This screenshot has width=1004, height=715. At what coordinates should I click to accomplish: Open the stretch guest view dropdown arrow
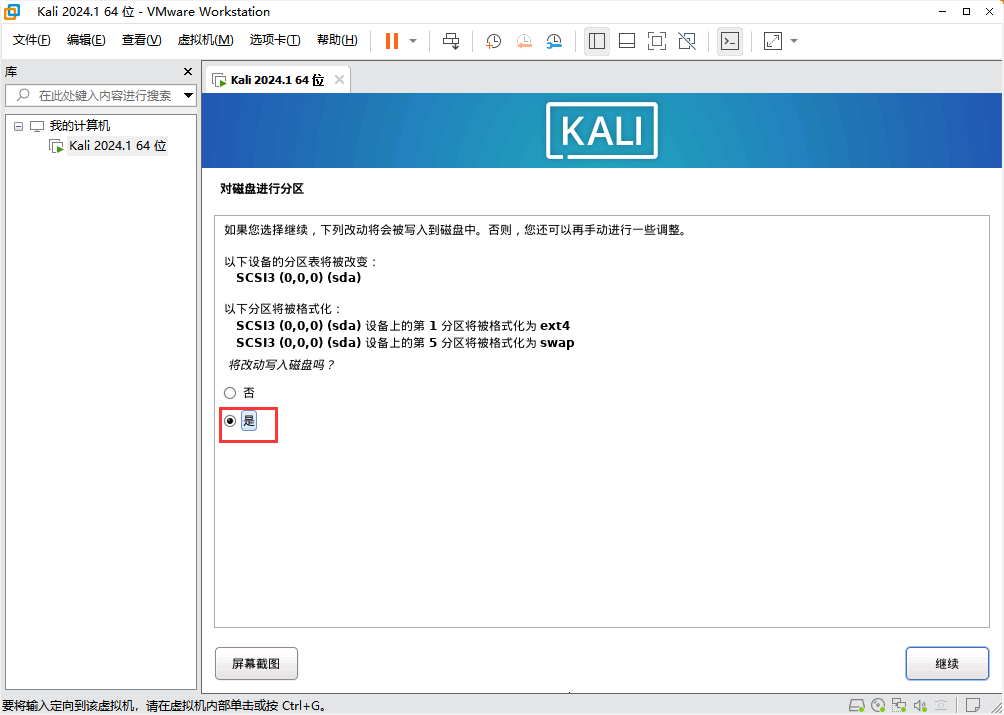(794, 41)
